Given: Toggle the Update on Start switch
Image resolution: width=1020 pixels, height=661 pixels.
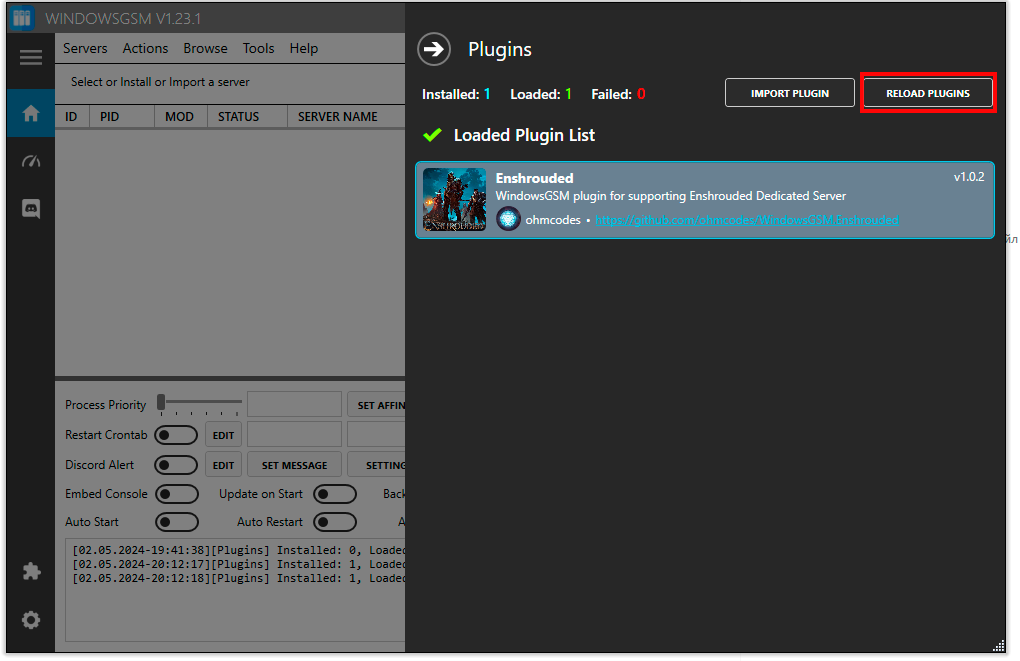Looking at the screenshot, I should tap(335, 494).
